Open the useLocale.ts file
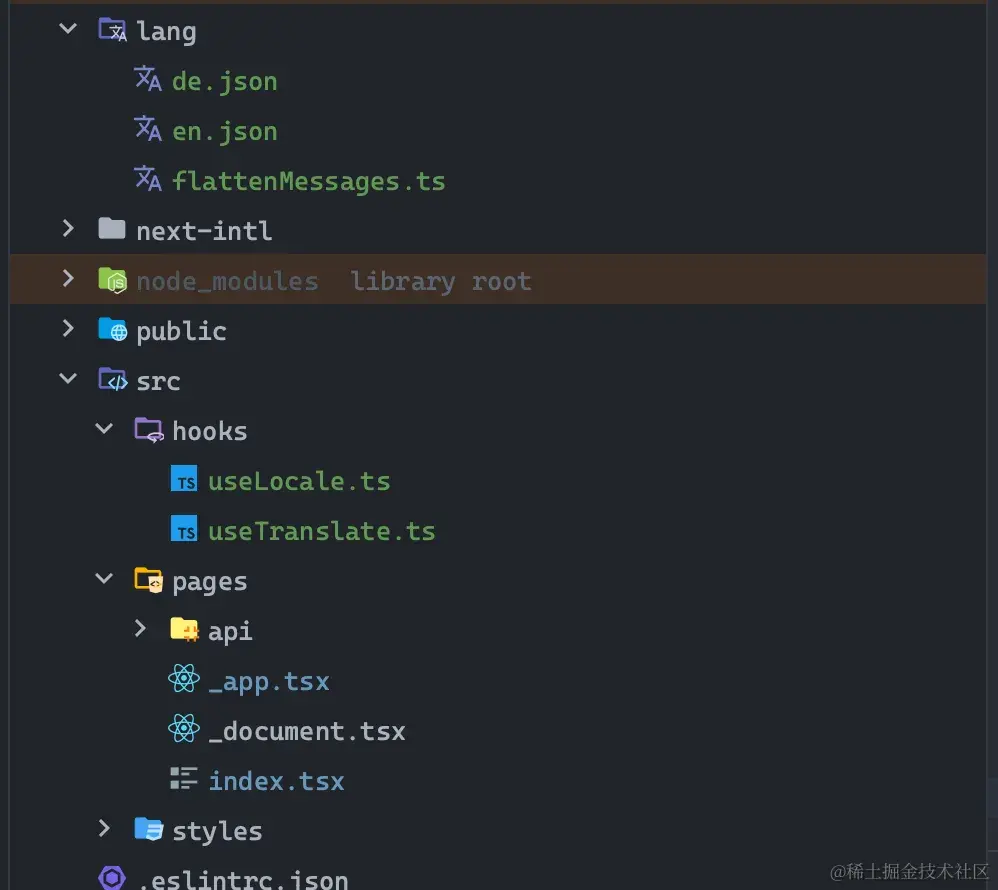This screenshot has width=998, height=890. pyautogui.click(x=300, y=481)
